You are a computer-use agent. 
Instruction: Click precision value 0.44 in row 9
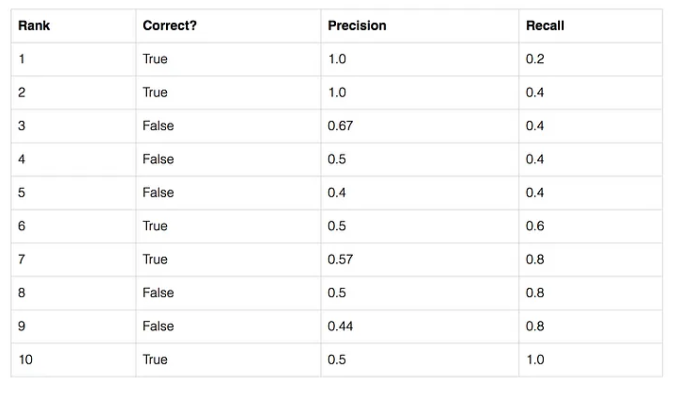point(340,326)
